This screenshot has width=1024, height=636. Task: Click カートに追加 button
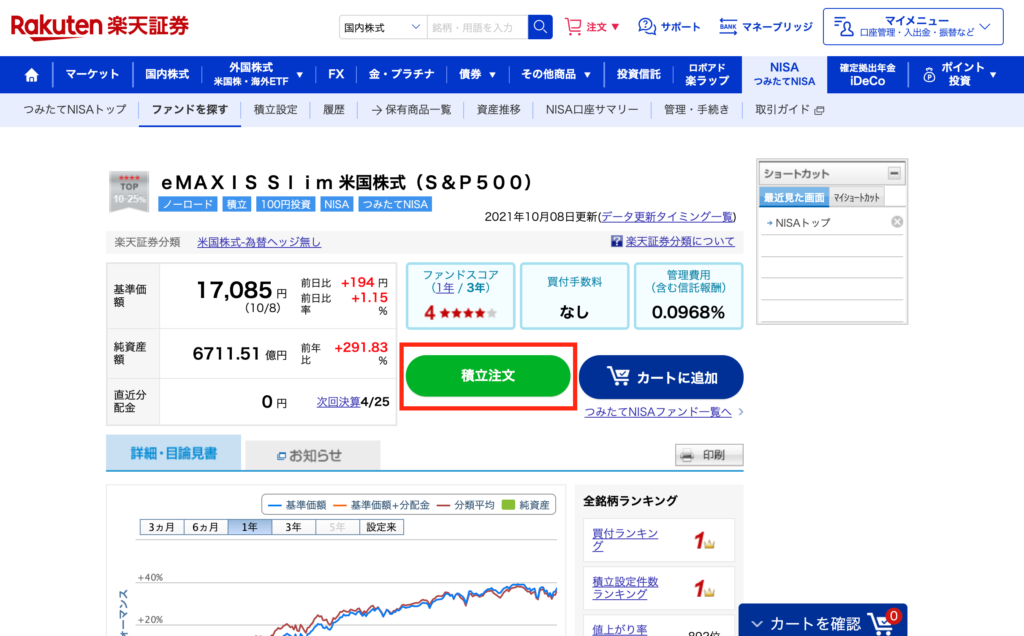click(x=661, y=377)
